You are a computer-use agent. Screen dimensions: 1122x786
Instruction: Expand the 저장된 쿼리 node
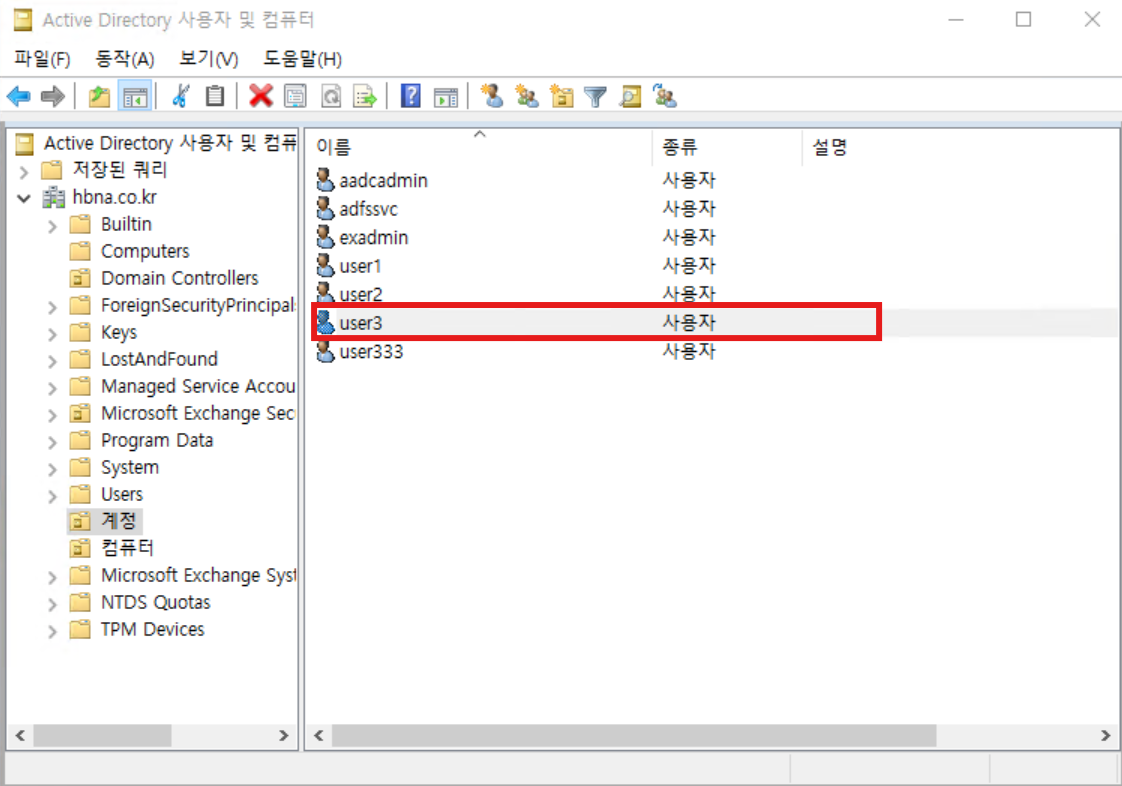click(x=24, y=171)
